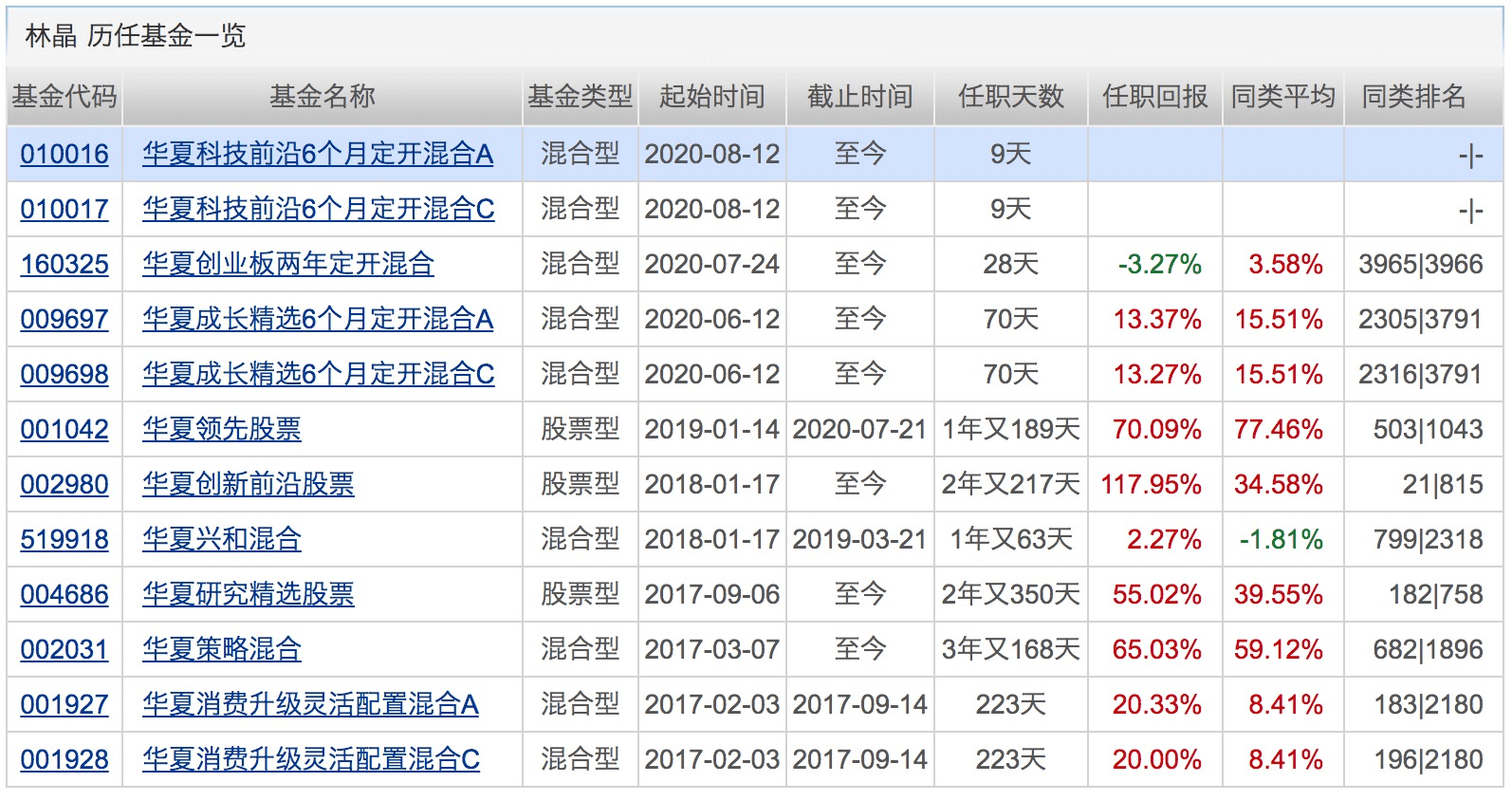Select the 20.00% return value
This screenshot has height=801, width=1512.
click(1157, 759)
